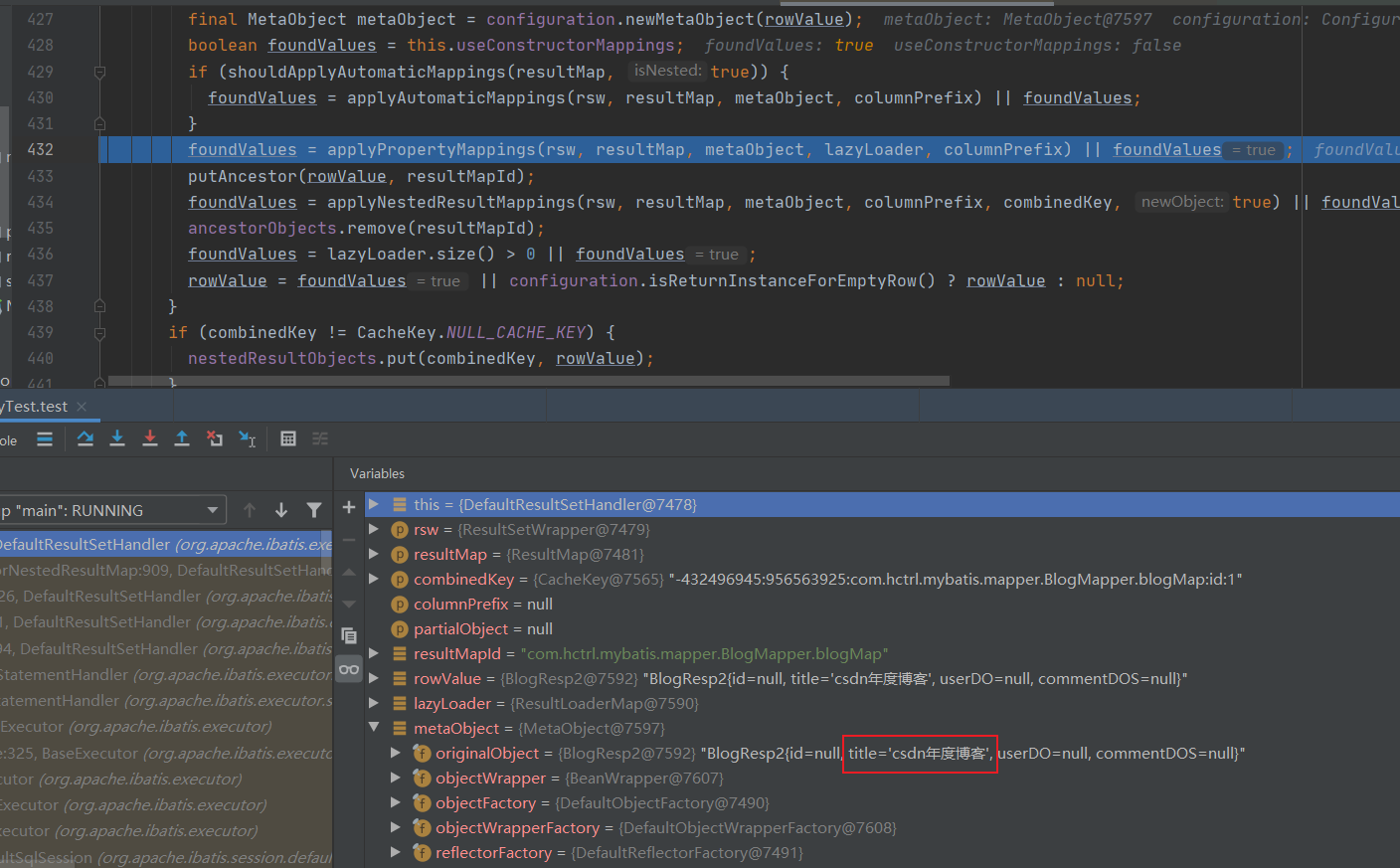Click the fold end marker at line 438
The width and height of the screenshot is (1400, 868).
click(99, 306)
